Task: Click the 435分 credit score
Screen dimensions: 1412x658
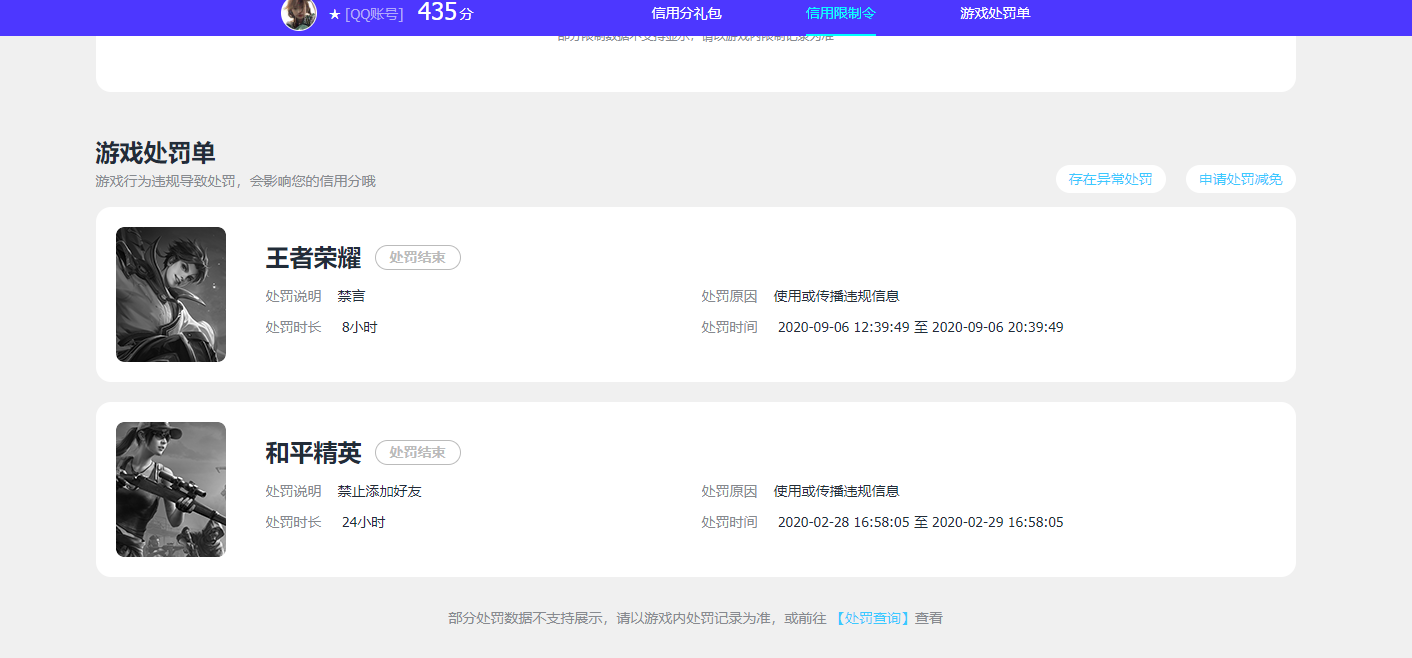Action: pyautogui.click(x=445, y=13)
